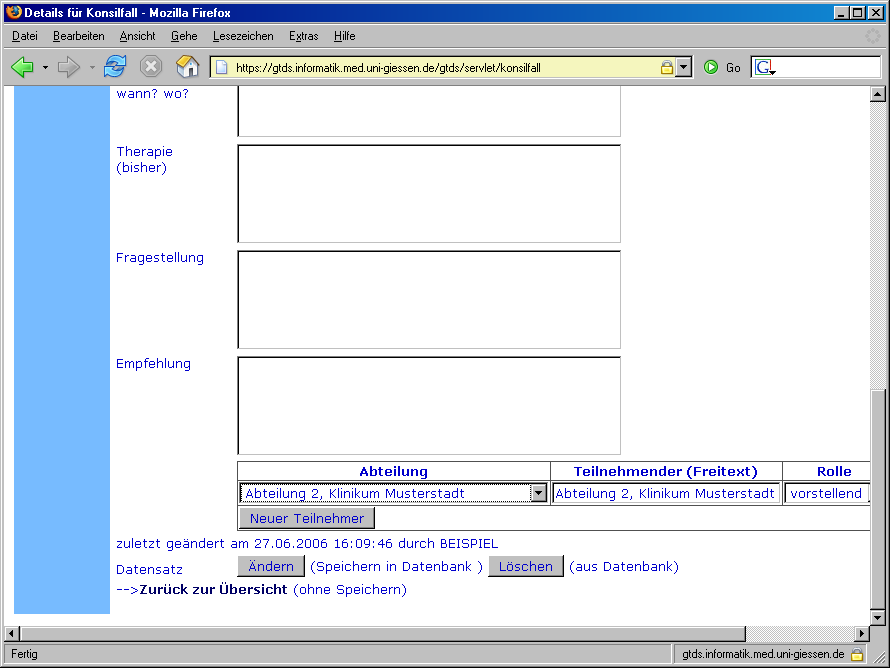Expand the URL history dropdown arrow
890x668 pixels.
point(684,68)
